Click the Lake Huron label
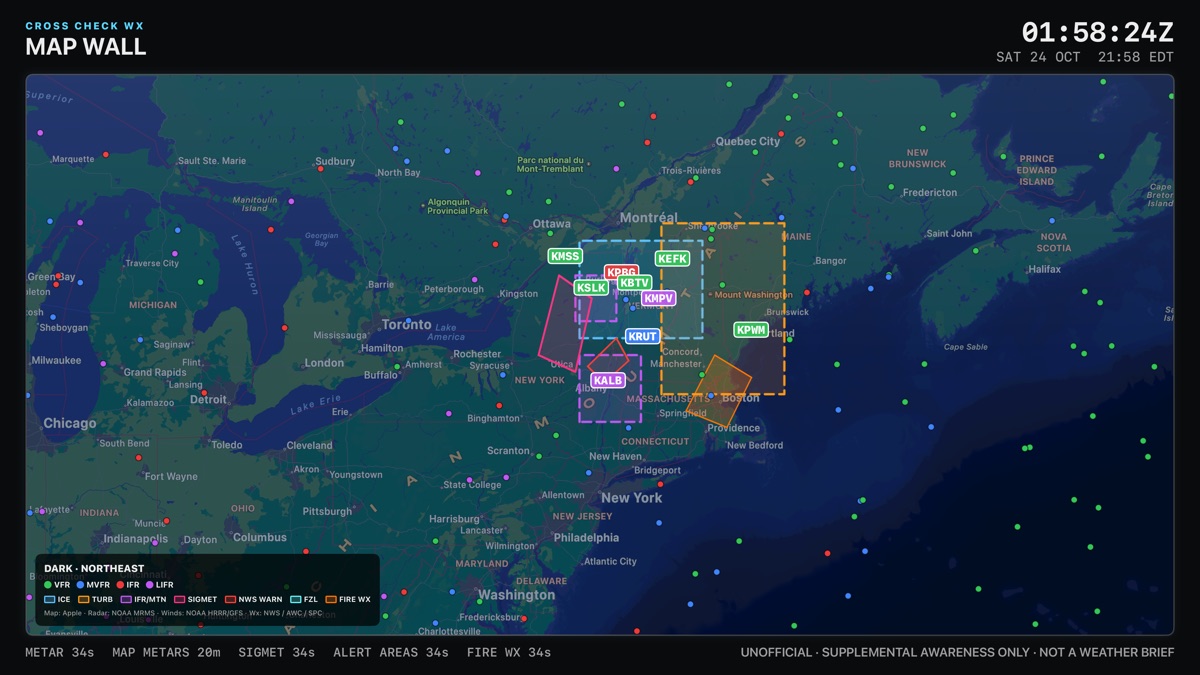This screenshot has width=1200, height=675. tap(247, 263)
